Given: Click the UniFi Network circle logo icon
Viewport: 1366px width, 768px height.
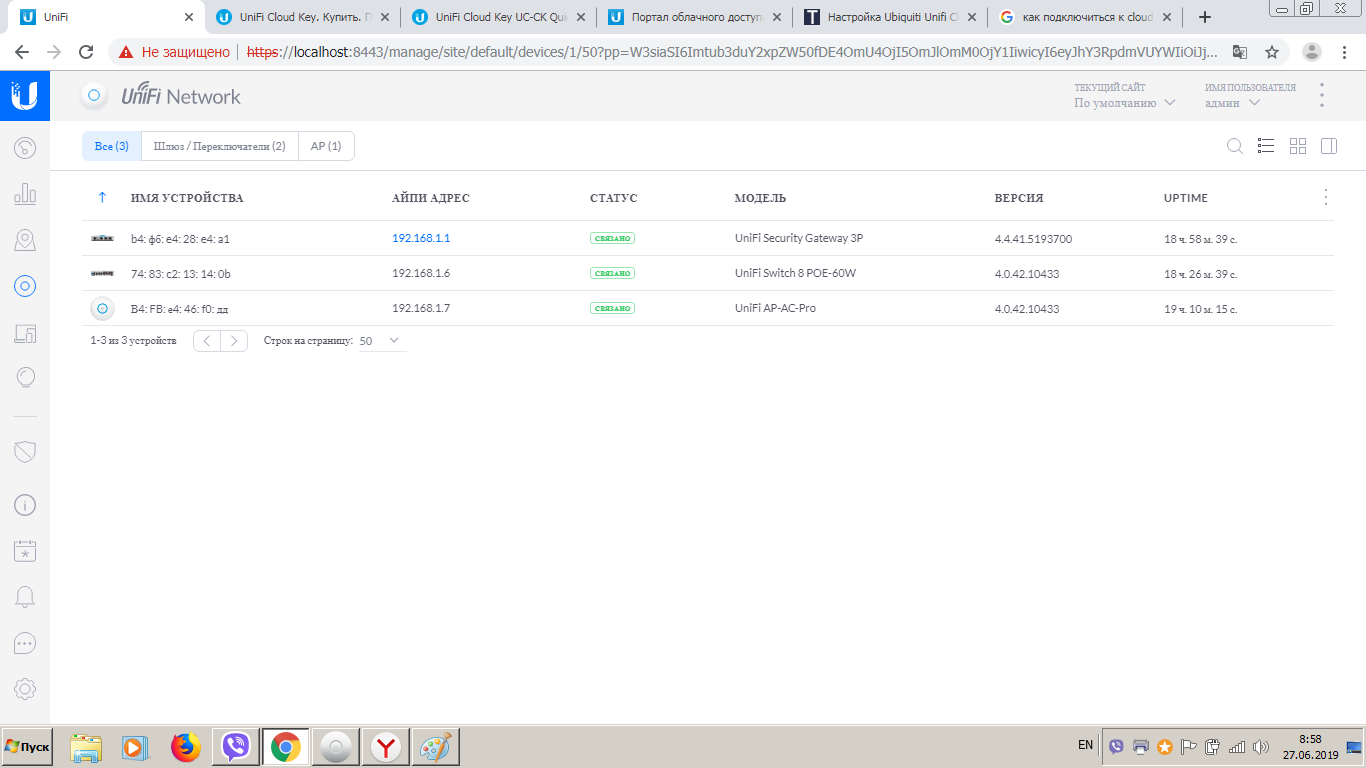Looking at the screenshot, I should tap(94, 96).
